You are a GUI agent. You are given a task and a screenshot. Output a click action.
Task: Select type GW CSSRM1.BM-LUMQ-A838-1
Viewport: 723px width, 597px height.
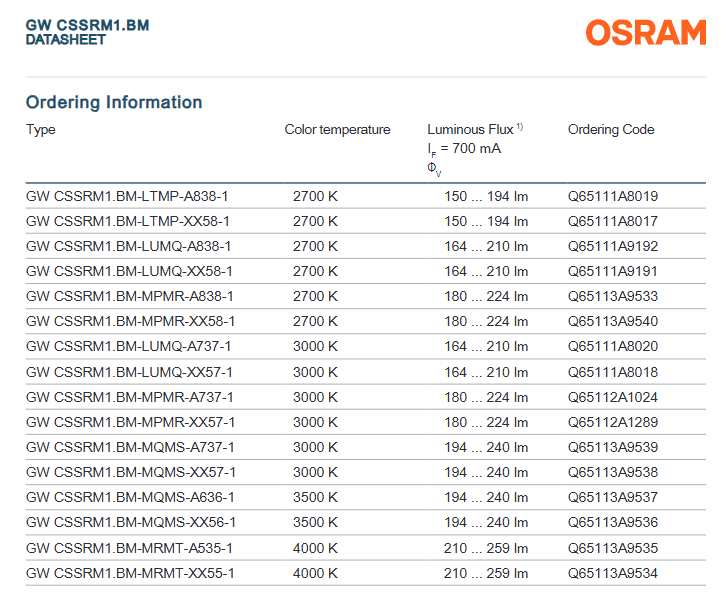pyautogui.click(x=129, y=246)
